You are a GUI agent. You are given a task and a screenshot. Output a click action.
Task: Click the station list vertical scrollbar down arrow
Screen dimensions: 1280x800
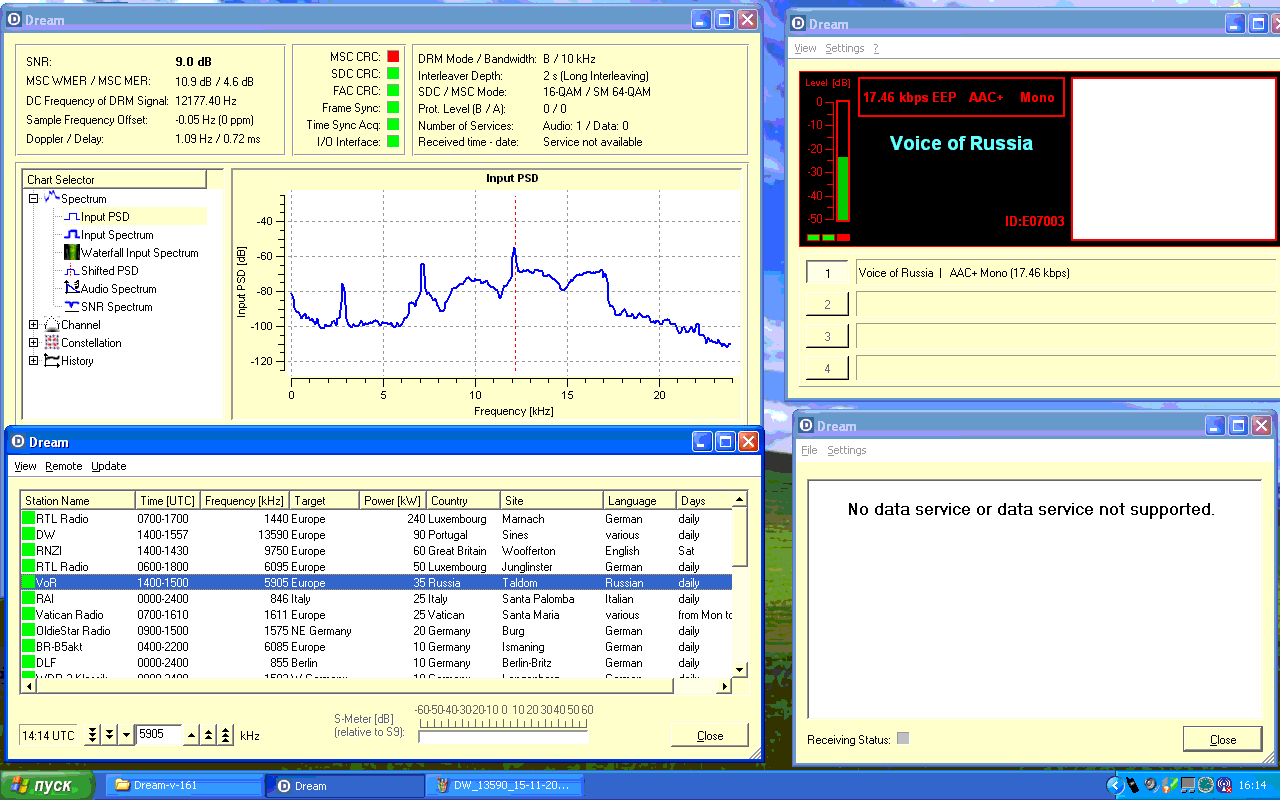pyautogui.click(x=740, y=669)
